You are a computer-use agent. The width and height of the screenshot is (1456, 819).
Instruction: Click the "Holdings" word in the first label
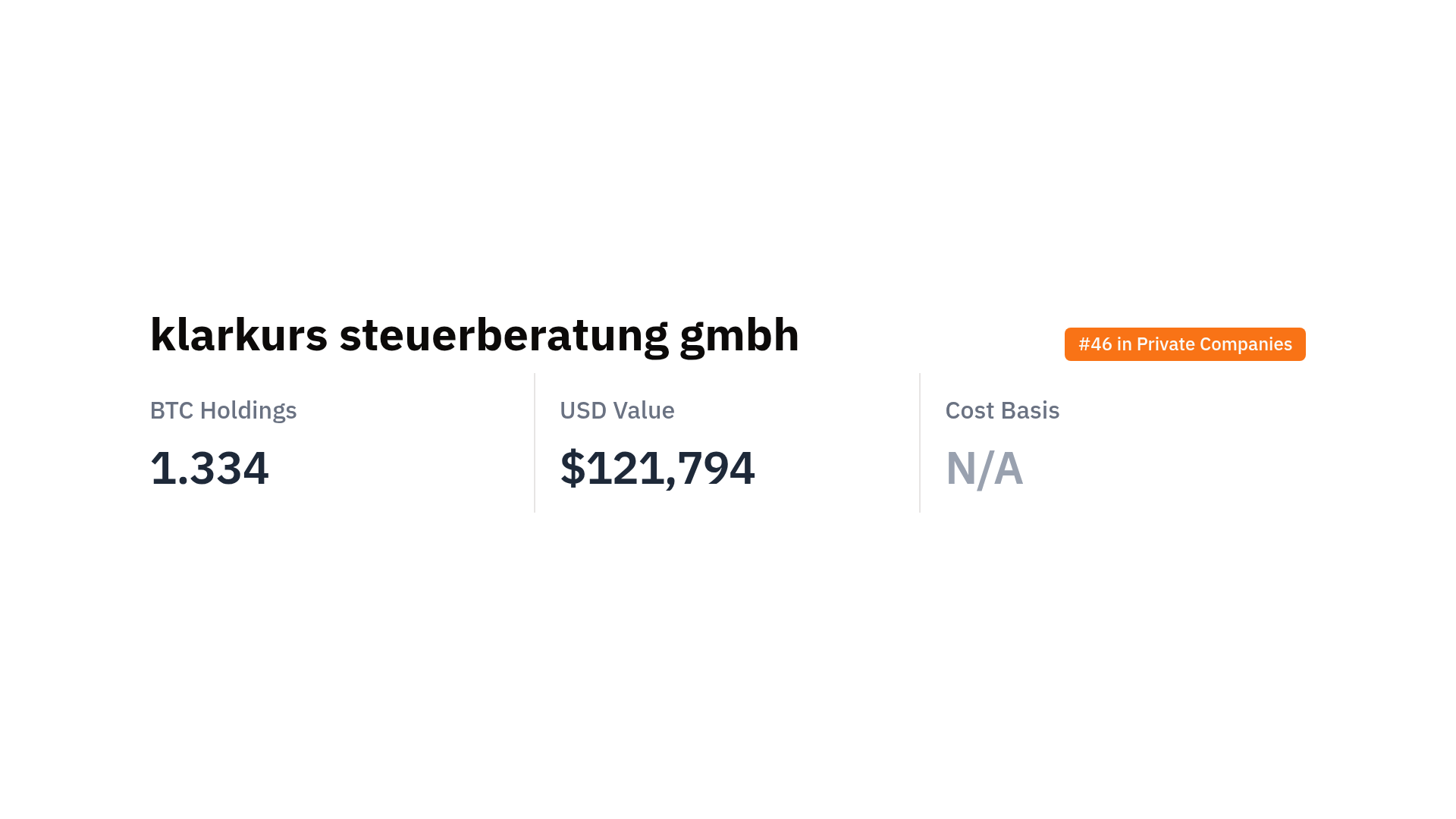[x=248, y=410]
